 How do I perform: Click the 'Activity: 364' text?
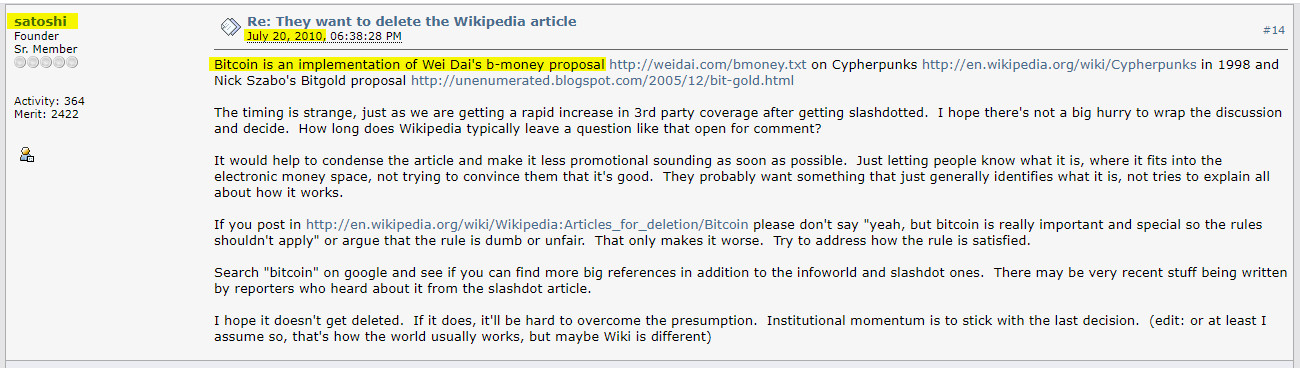[x=49, y=101]
